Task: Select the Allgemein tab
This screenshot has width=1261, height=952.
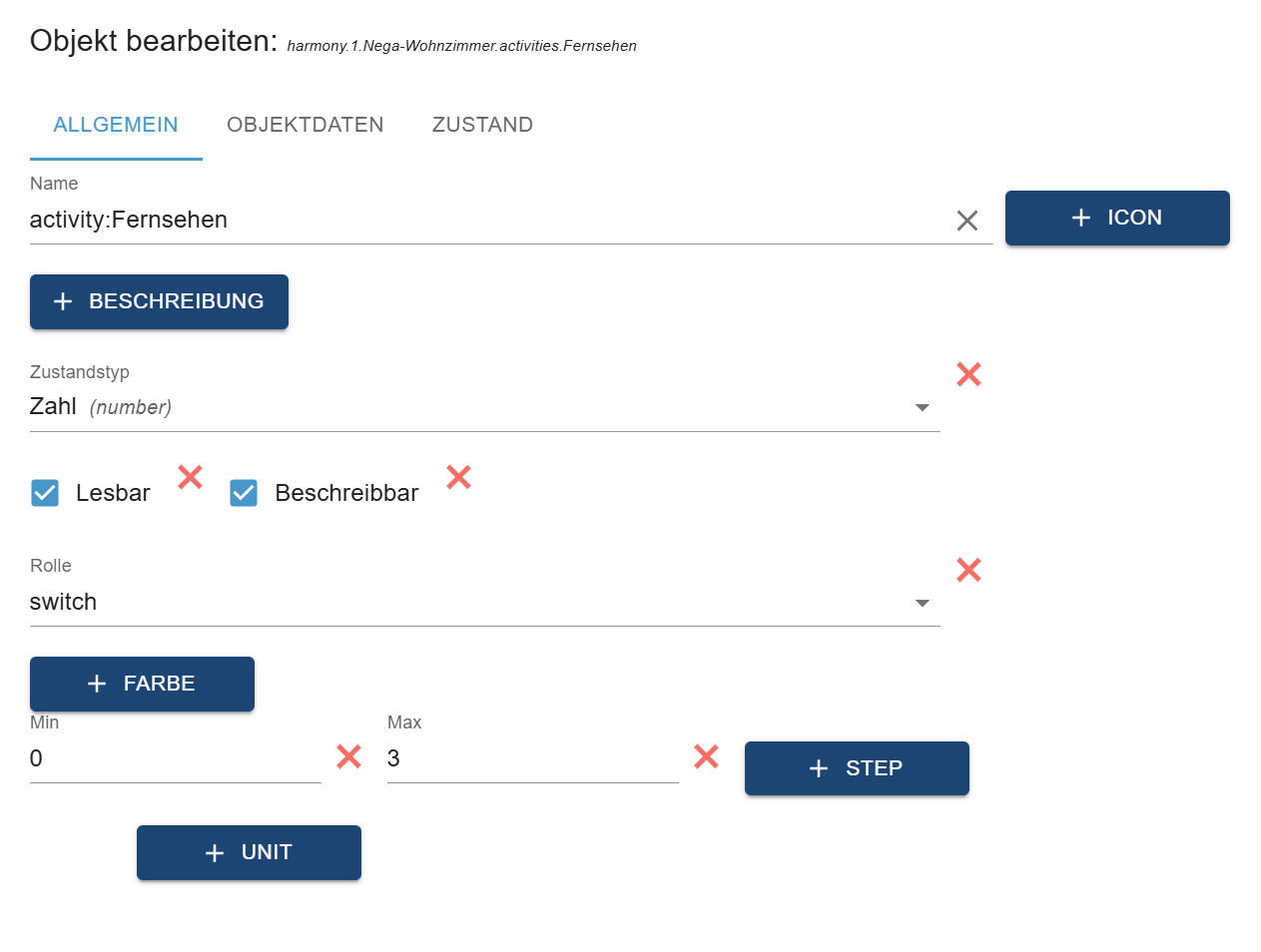Action: (x=116, y=125)
